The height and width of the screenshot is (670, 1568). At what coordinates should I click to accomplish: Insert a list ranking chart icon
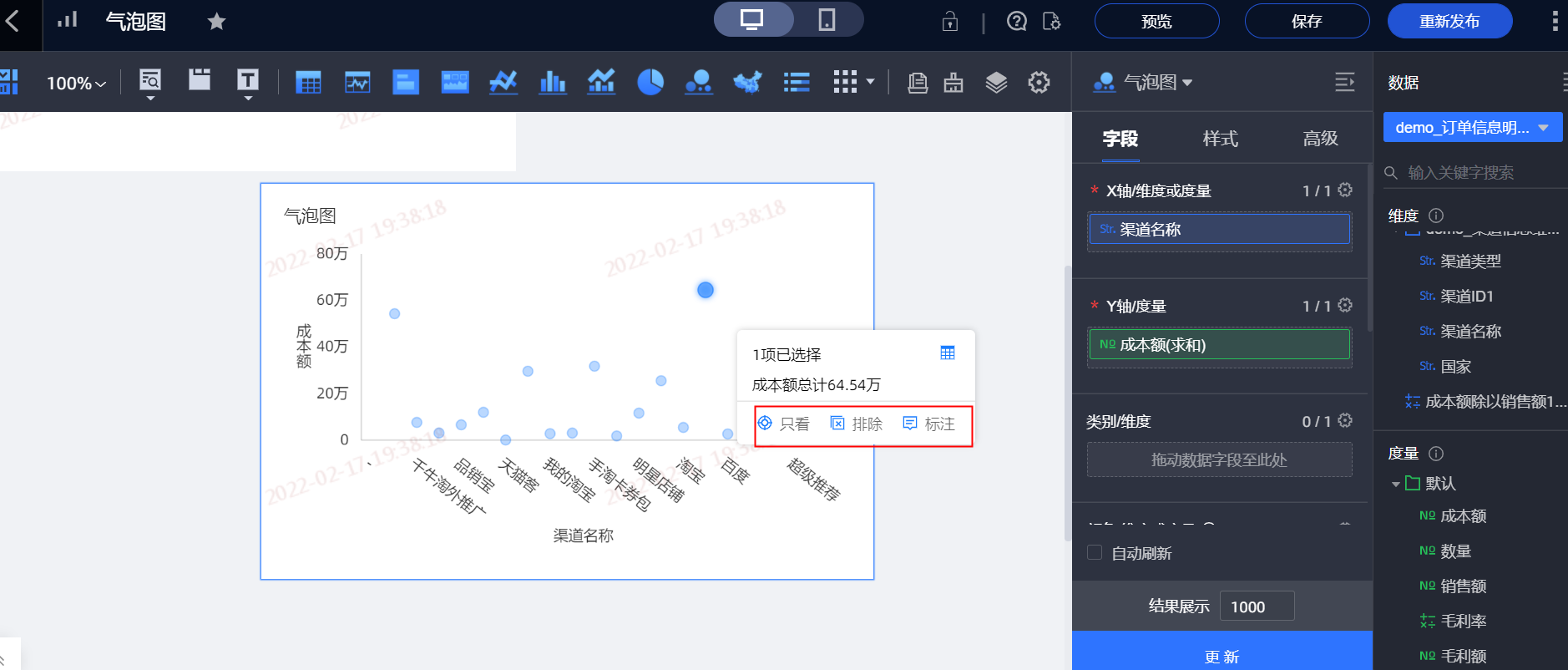(x=797, y=82)
